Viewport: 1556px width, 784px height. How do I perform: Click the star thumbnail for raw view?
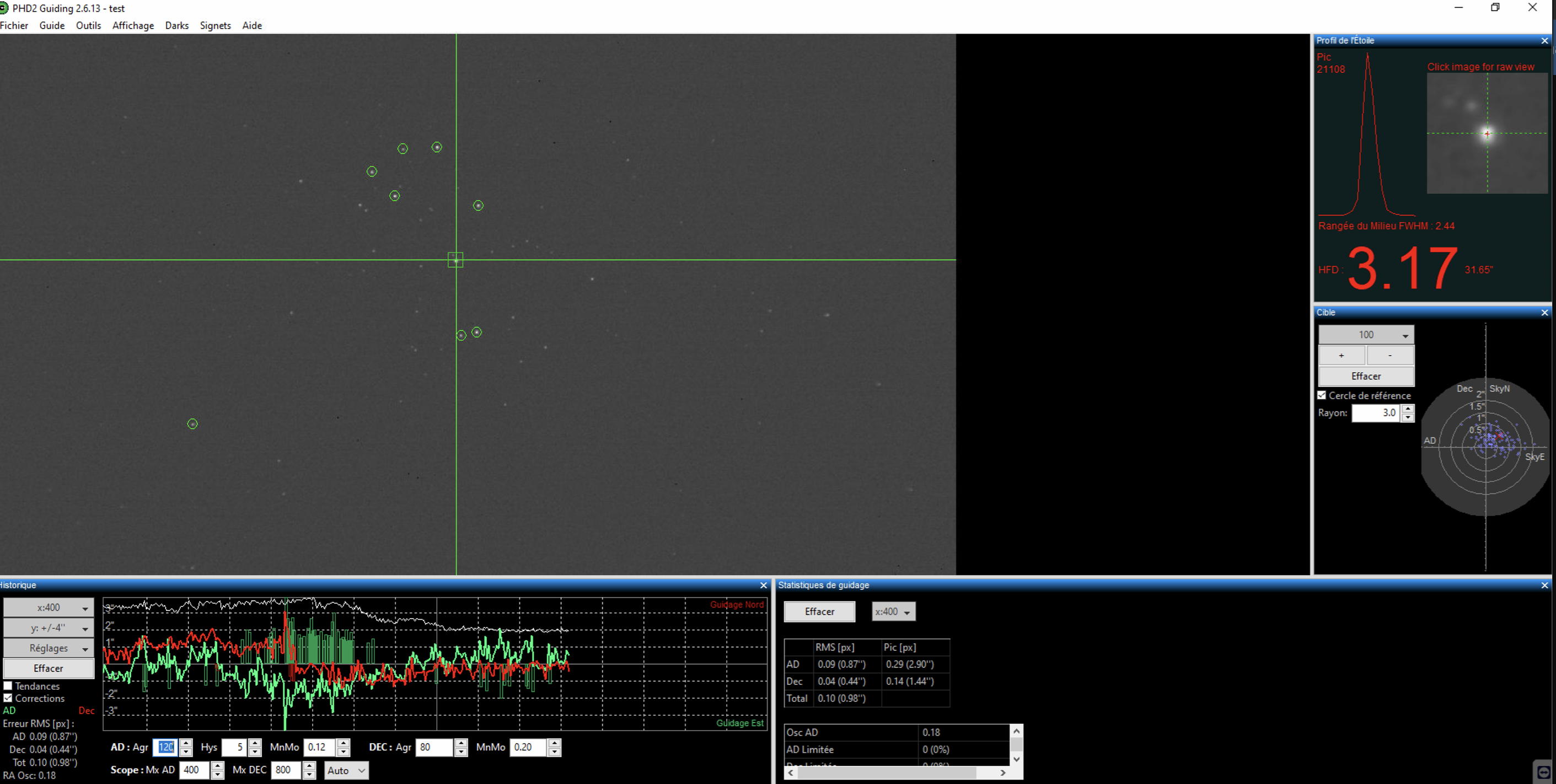coord(1487,133)
